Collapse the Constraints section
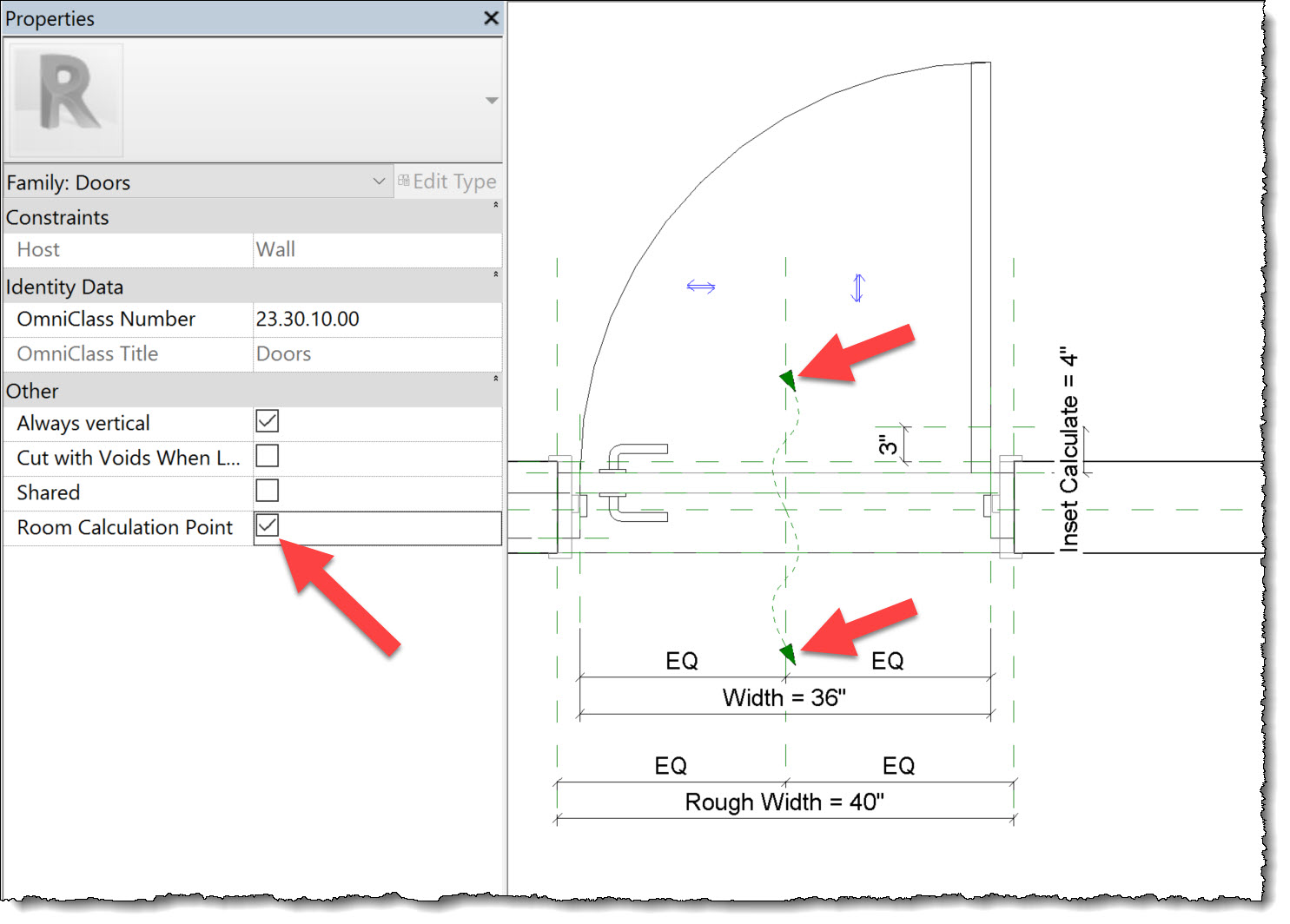 click(x=495, y=207)
